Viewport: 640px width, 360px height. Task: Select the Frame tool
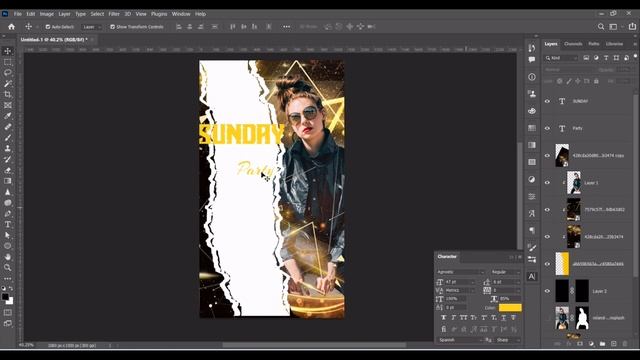(x=8, y=105)
